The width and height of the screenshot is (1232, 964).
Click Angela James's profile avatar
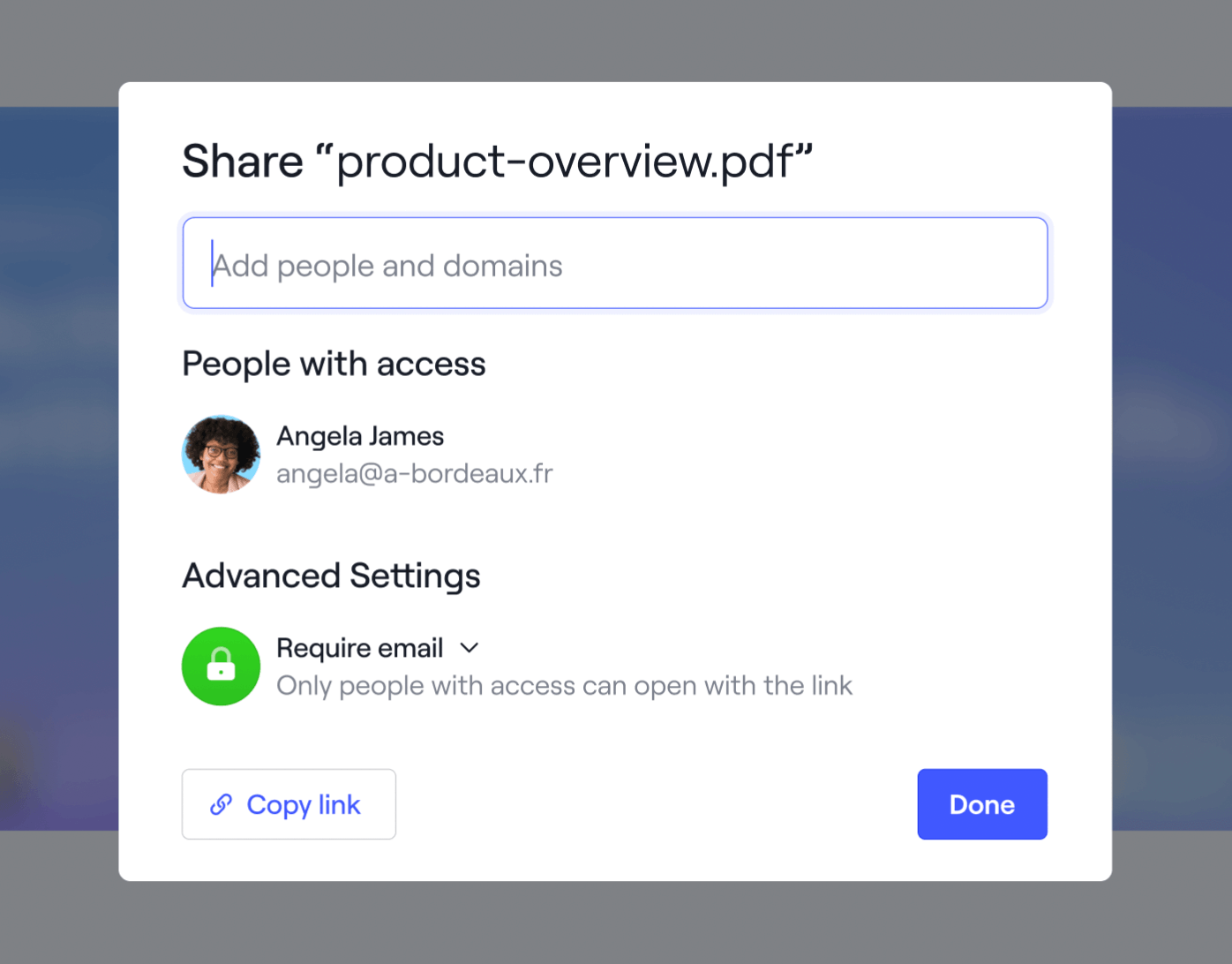pos(221,455)
